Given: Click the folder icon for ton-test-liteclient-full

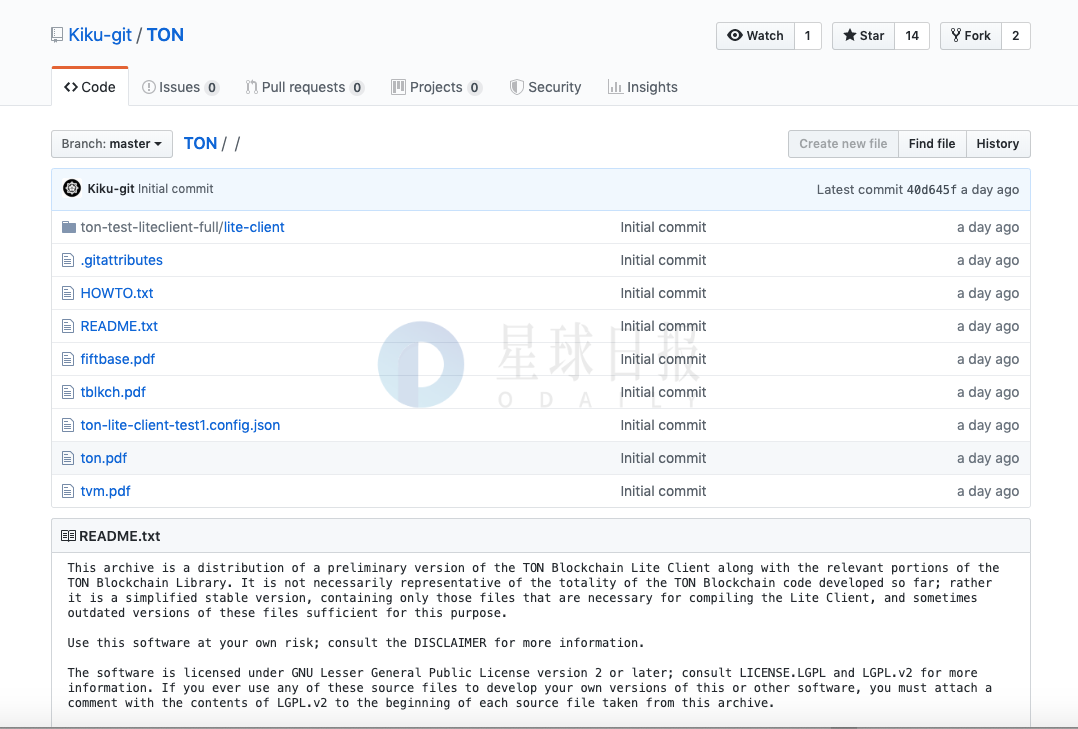Looking at the screenshot, I should point(69,227).
